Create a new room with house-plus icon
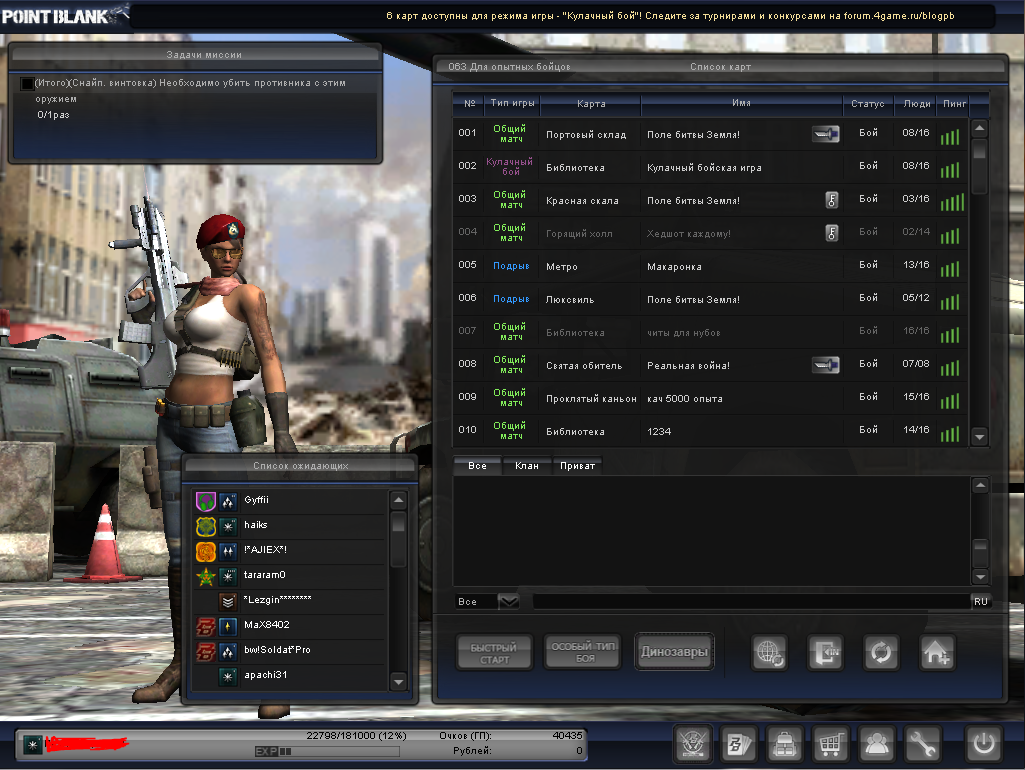This screenshot has width=1025, height=770. 937,652
